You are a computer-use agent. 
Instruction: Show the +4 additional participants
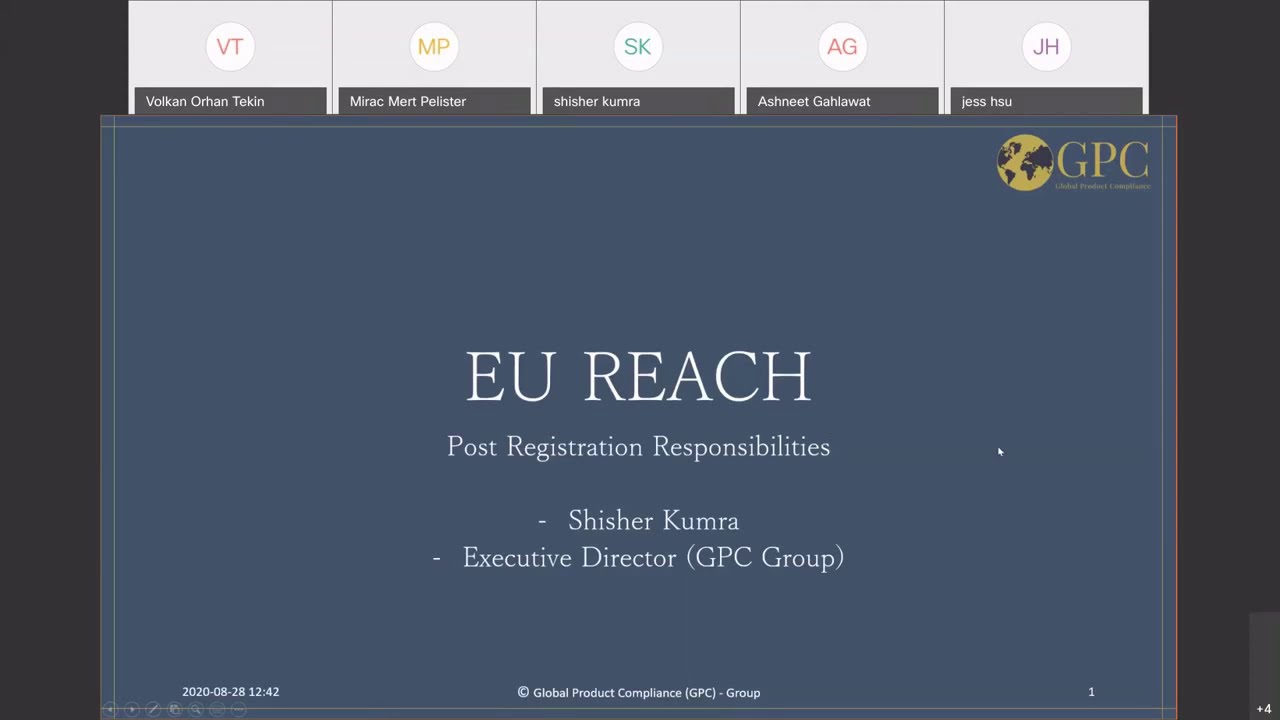click(1264, 709)
